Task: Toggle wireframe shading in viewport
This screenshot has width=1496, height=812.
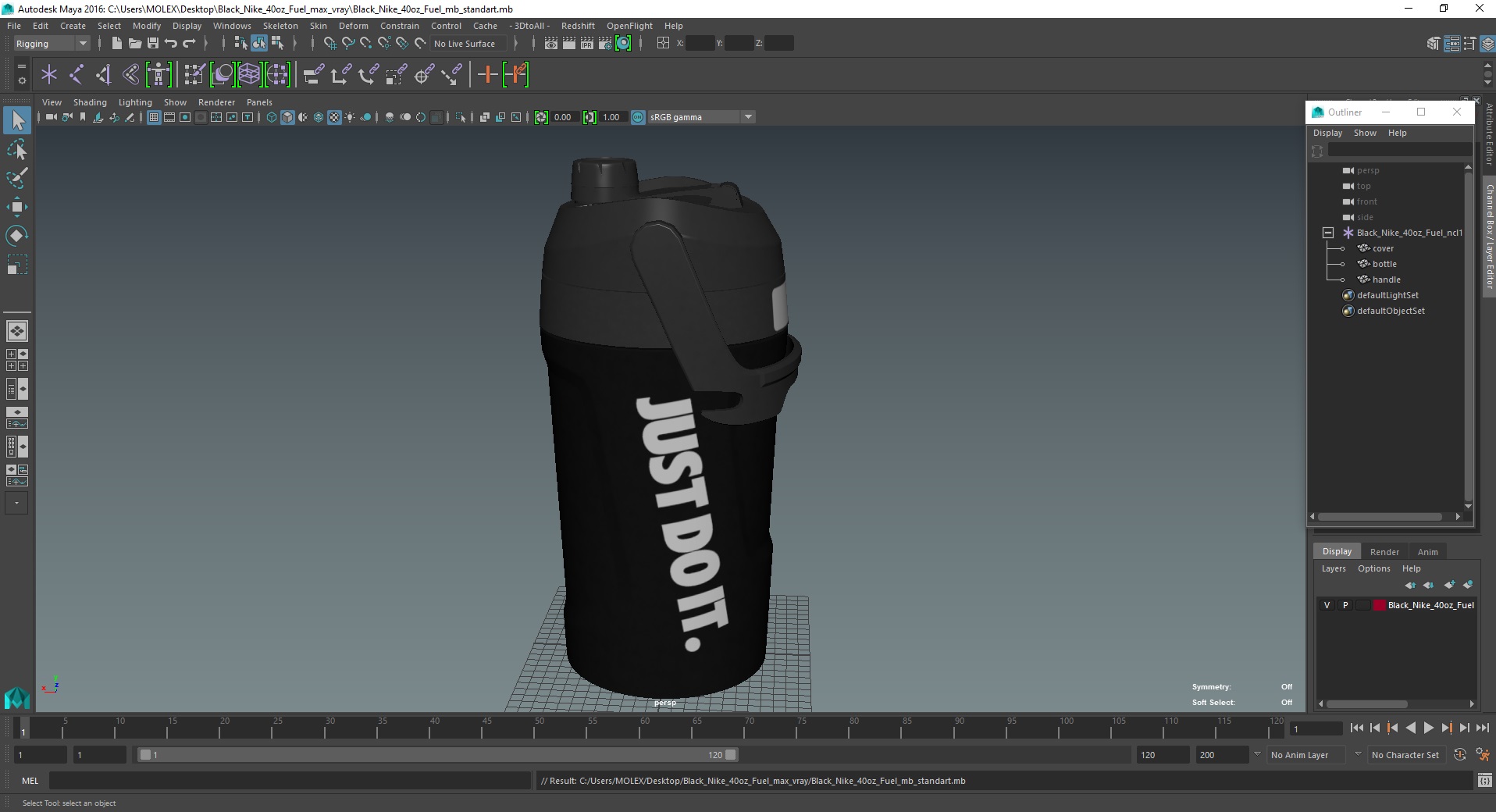Action: (x=271, y=117)
